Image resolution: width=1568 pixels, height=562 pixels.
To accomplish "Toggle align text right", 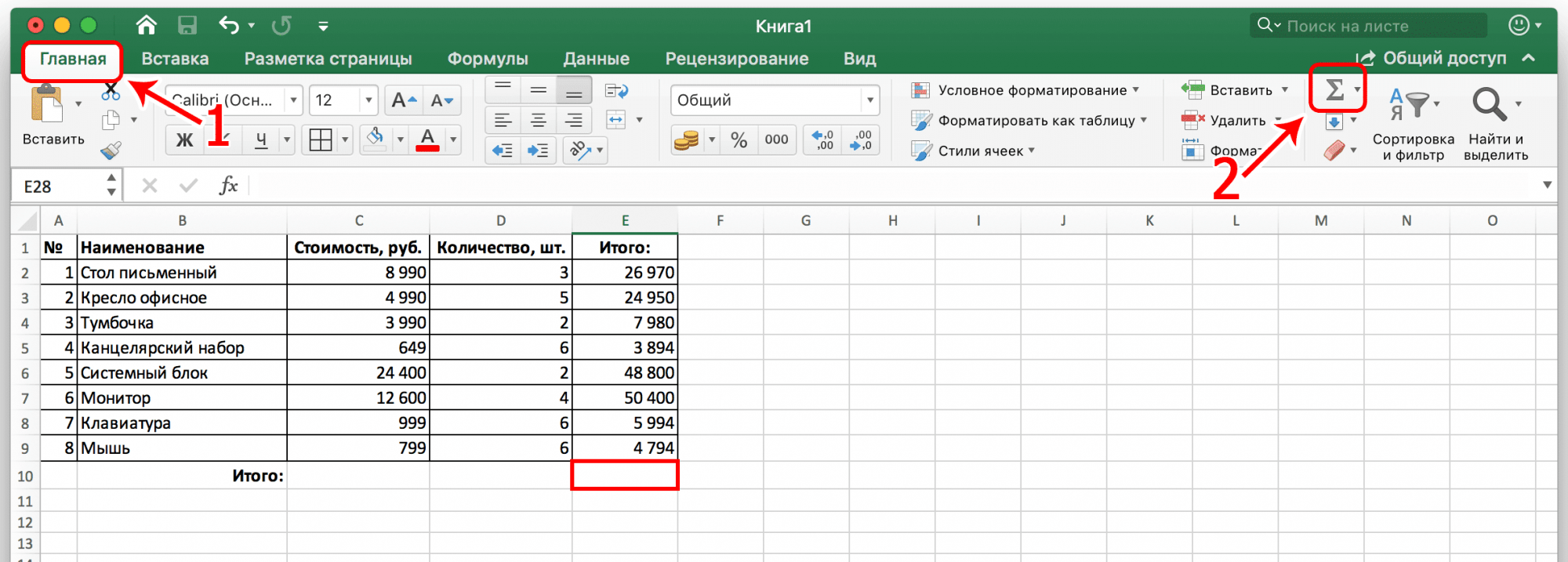I will pos(574,120).
